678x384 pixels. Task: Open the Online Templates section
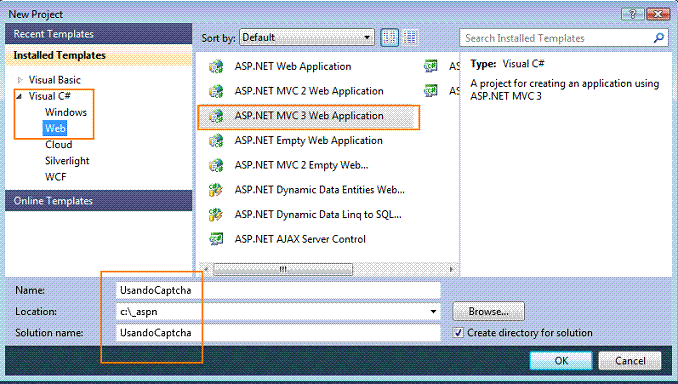[99, 201]
